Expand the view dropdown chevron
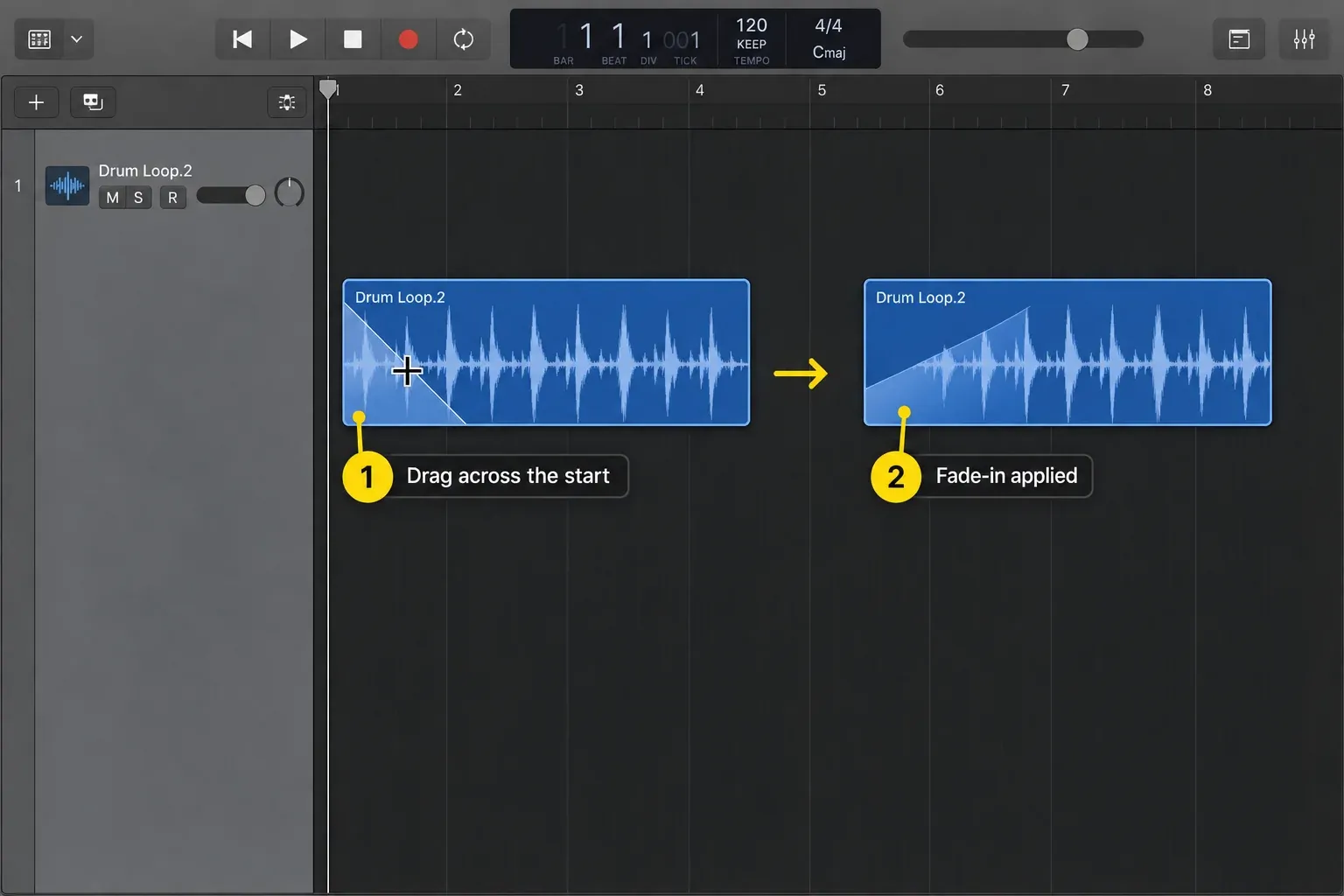Screen dimensions: 1344x896 click(77, 39)
